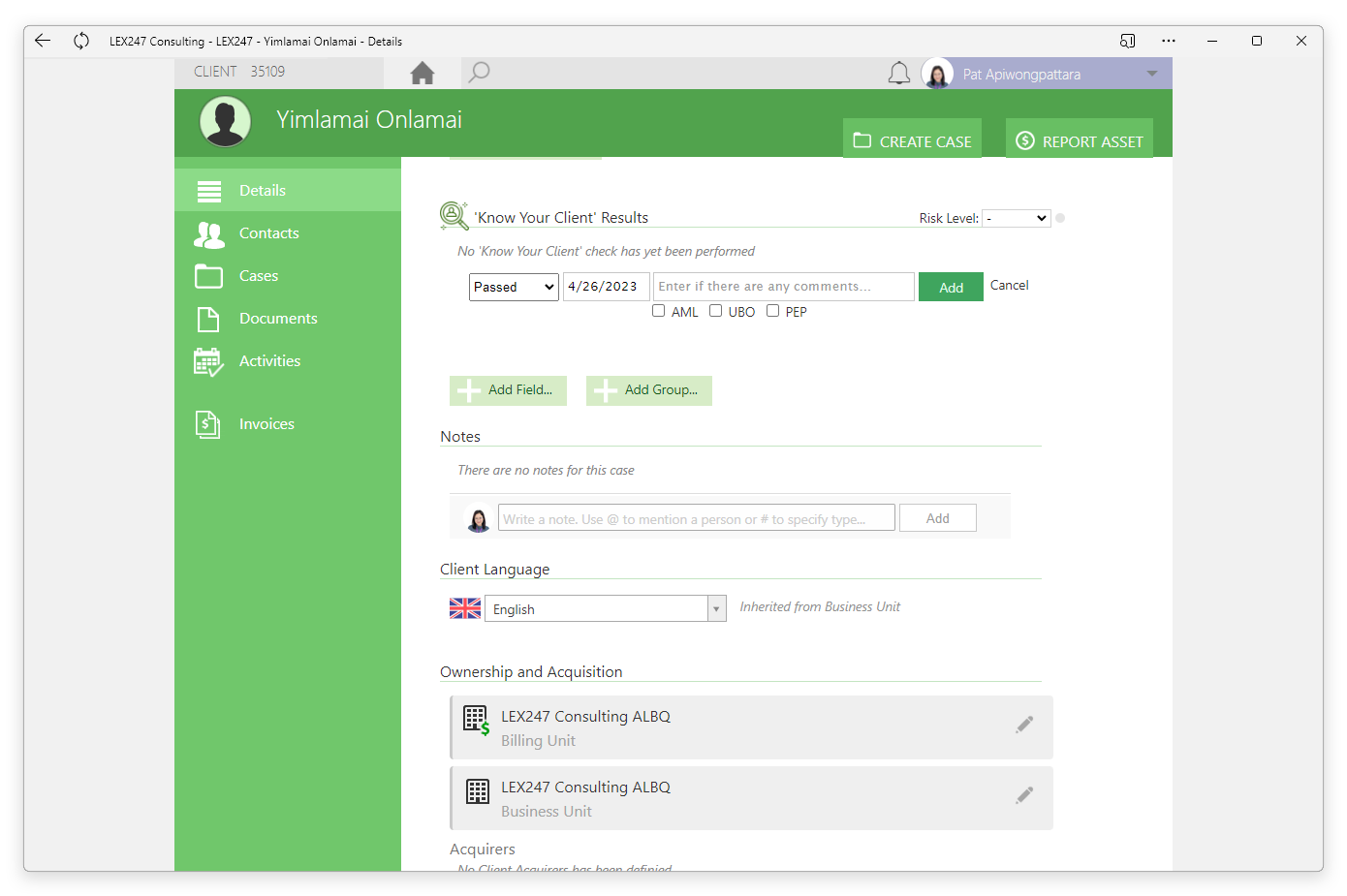Click the green Add KYC result button
The width and height of the screenshot is (1347, 896).
pos(951,287)
